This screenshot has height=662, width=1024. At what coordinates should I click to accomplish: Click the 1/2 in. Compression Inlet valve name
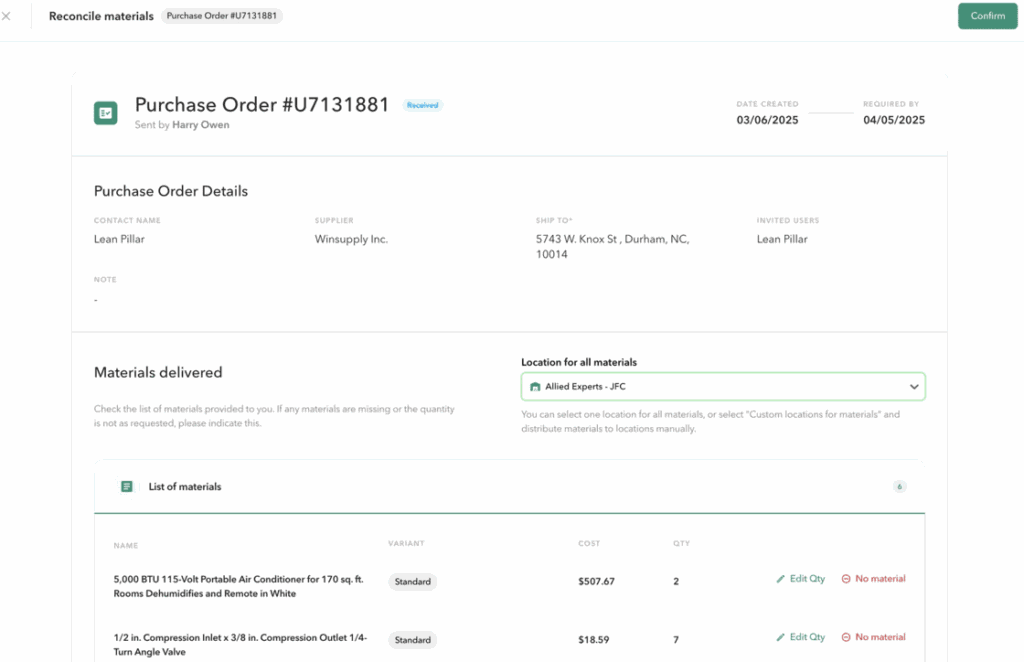click(240, 644)
